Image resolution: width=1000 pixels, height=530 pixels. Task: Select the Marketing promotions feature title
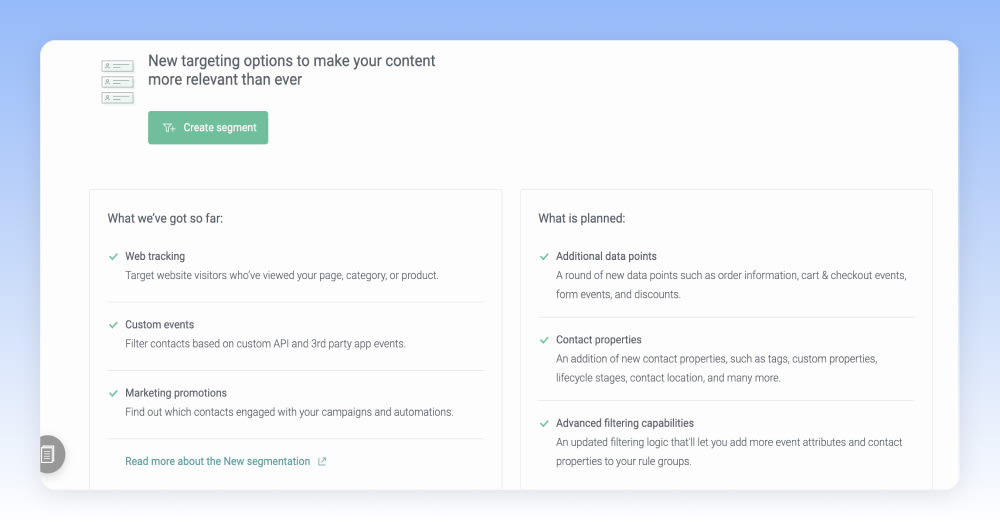pos(176,393)
